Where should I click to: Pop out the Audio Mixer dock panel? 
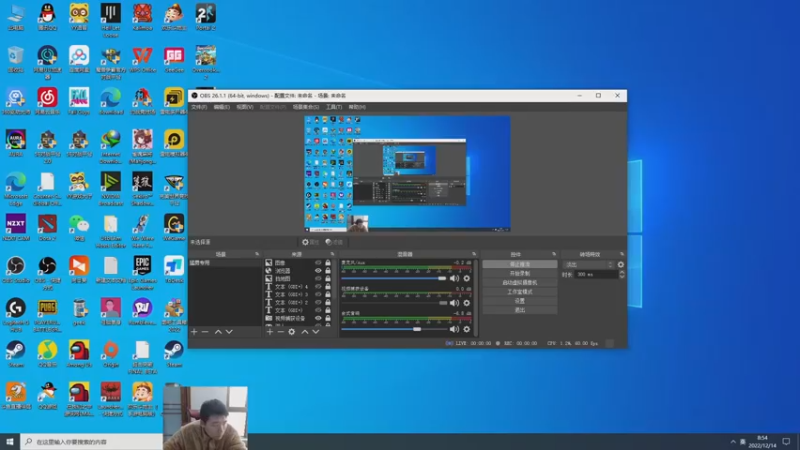pos(474,254)
